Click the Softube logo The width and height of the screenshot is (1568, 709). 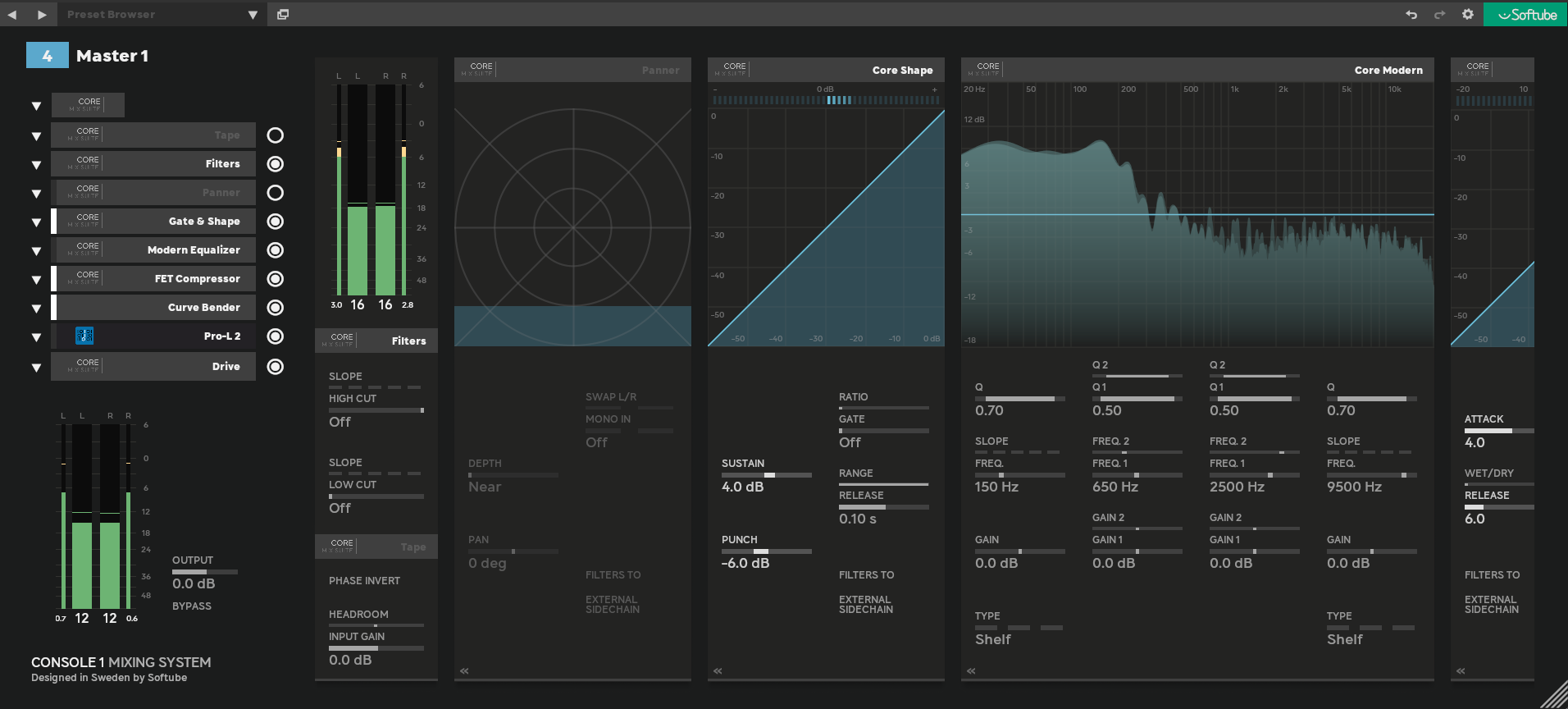[x=1525, y=14]
